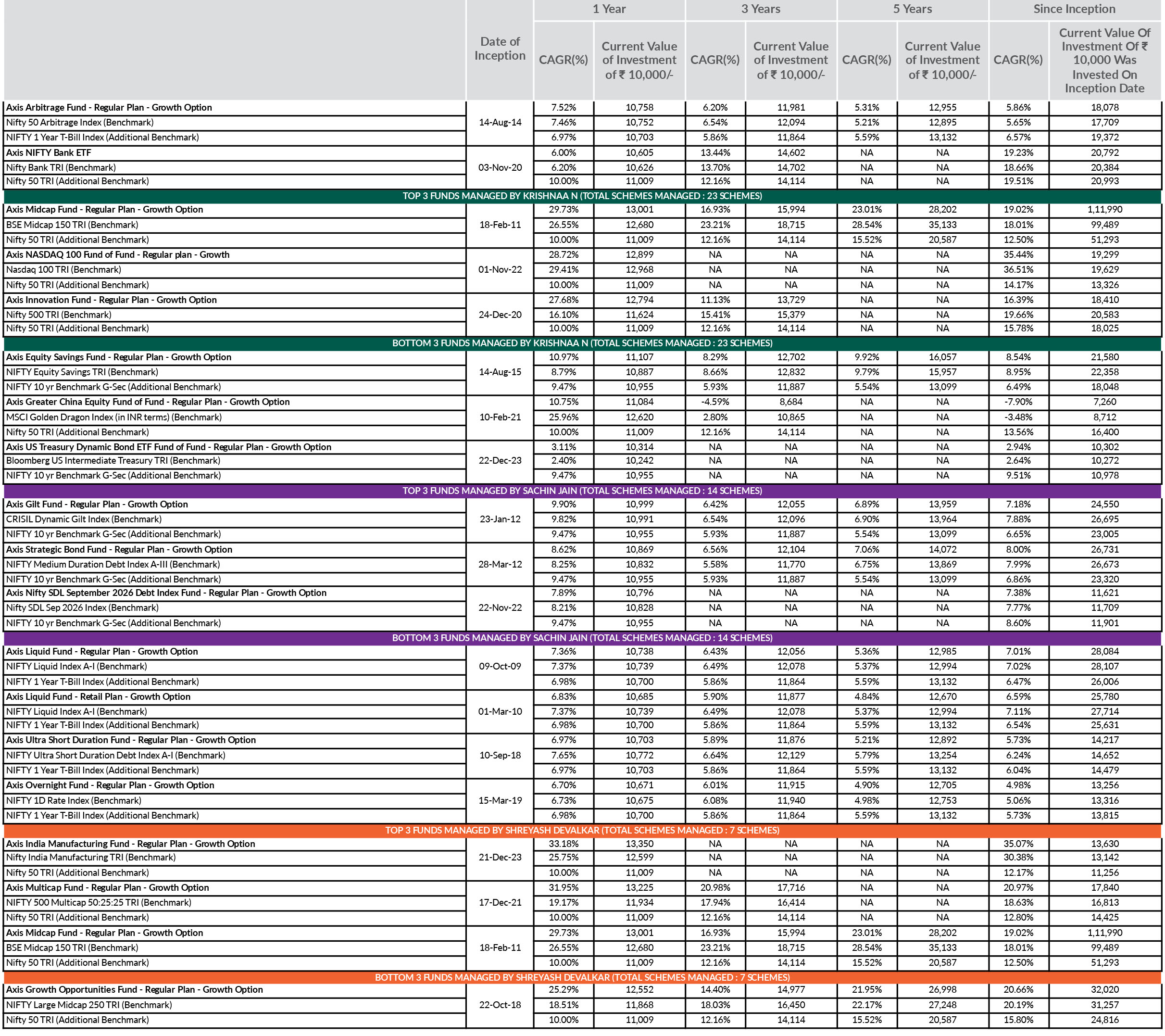Viewport: 1165px width, 1036px height.
Task: Click the '35.44%' since inception CAGR value
Action: [x=1018, y=254]
